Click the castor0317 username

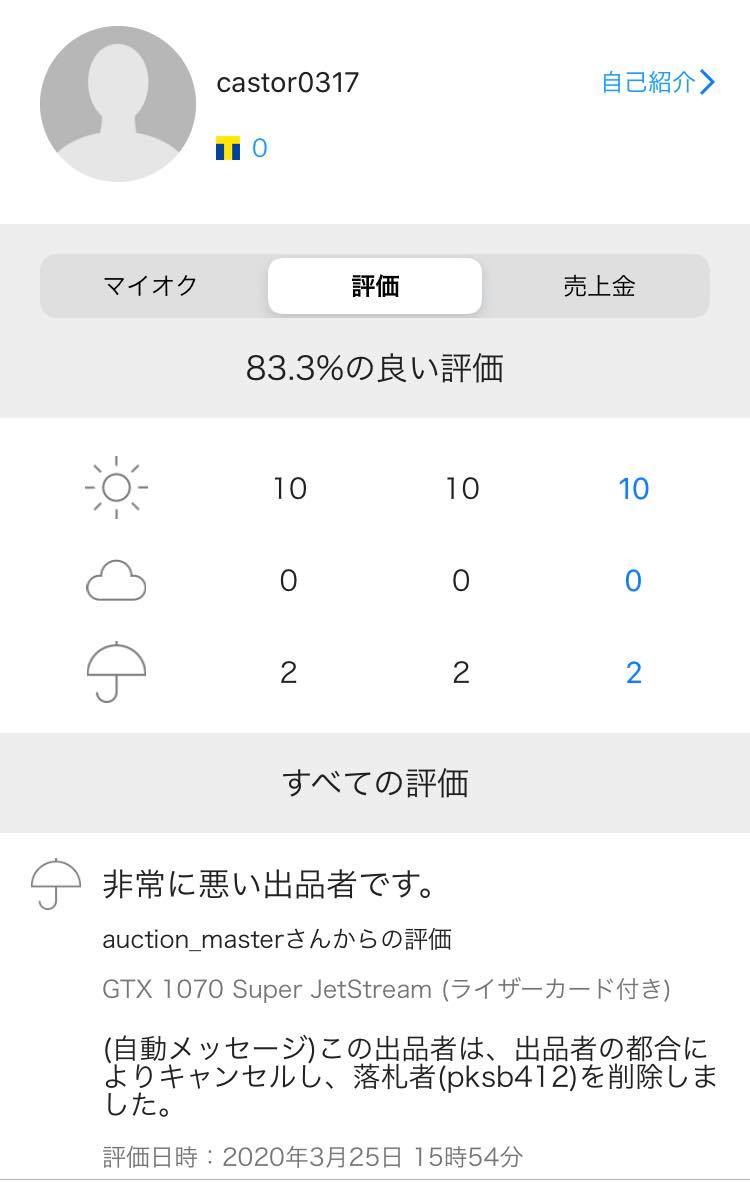[x=287, y=82]
